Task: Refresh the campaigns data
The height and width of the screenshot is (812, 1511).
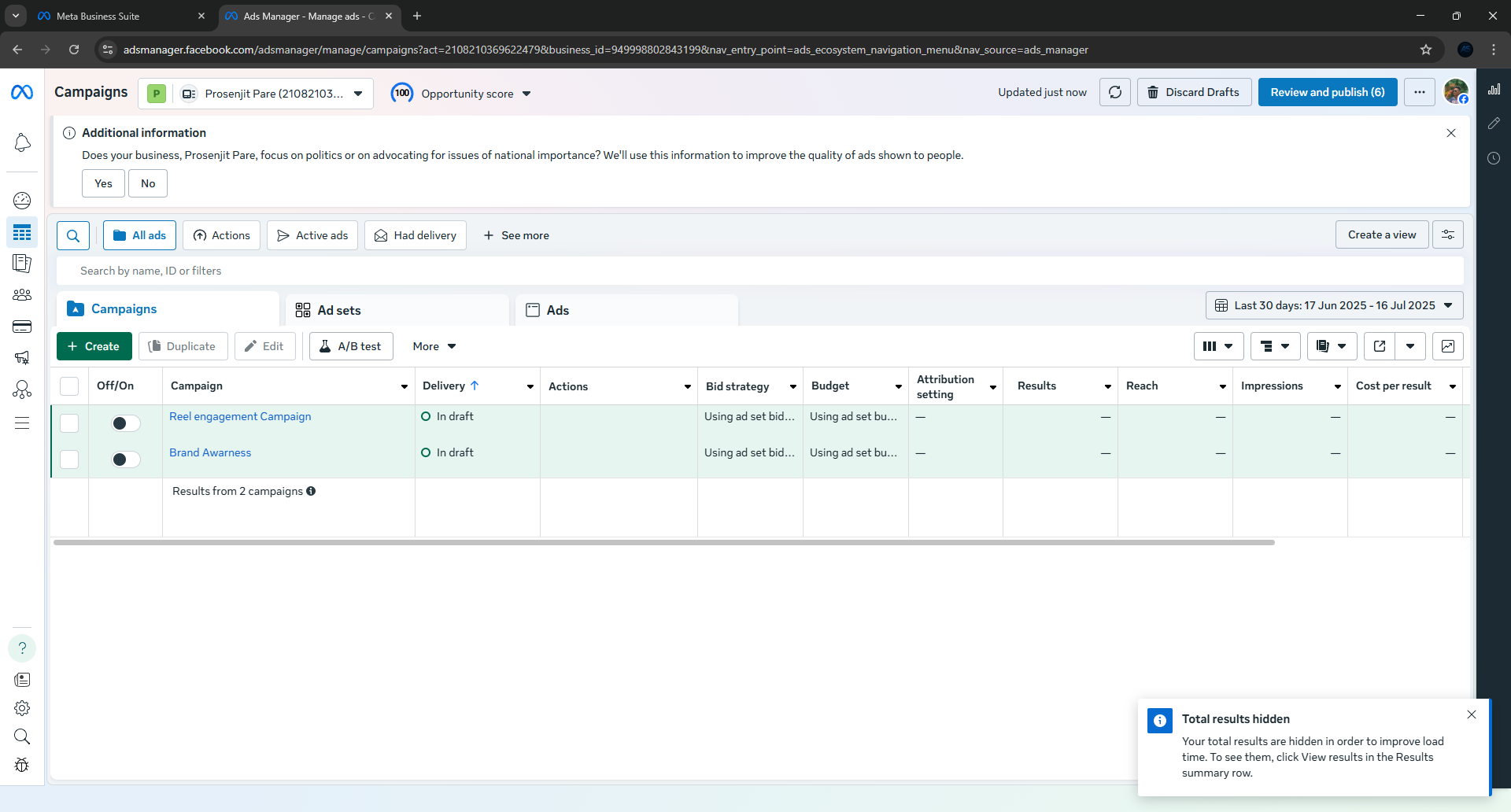Action: click(1115, 92)
